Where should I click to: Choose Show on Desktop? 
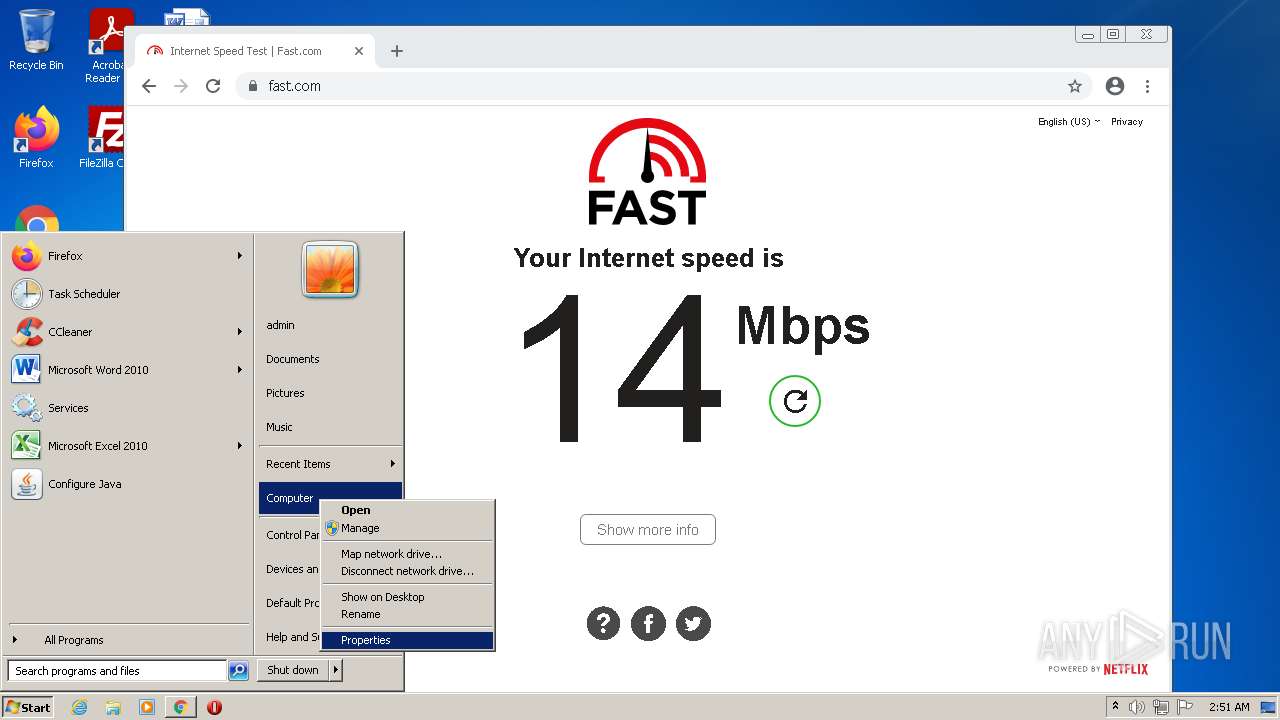[x=408, y=597]
